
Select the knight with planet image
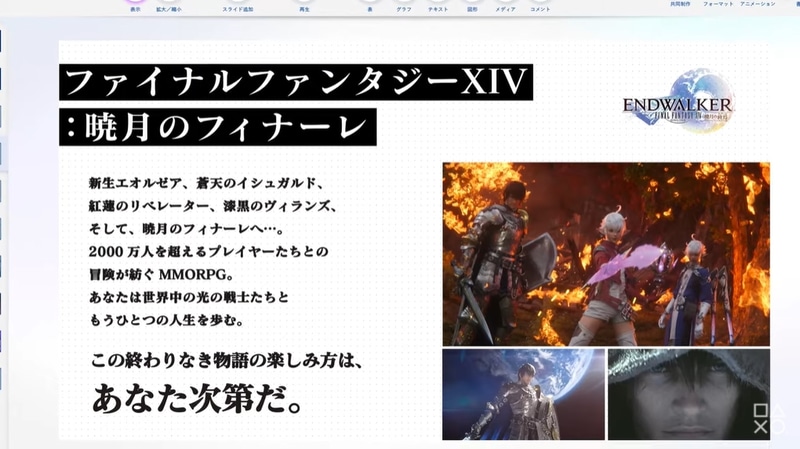tap(523, 394)
